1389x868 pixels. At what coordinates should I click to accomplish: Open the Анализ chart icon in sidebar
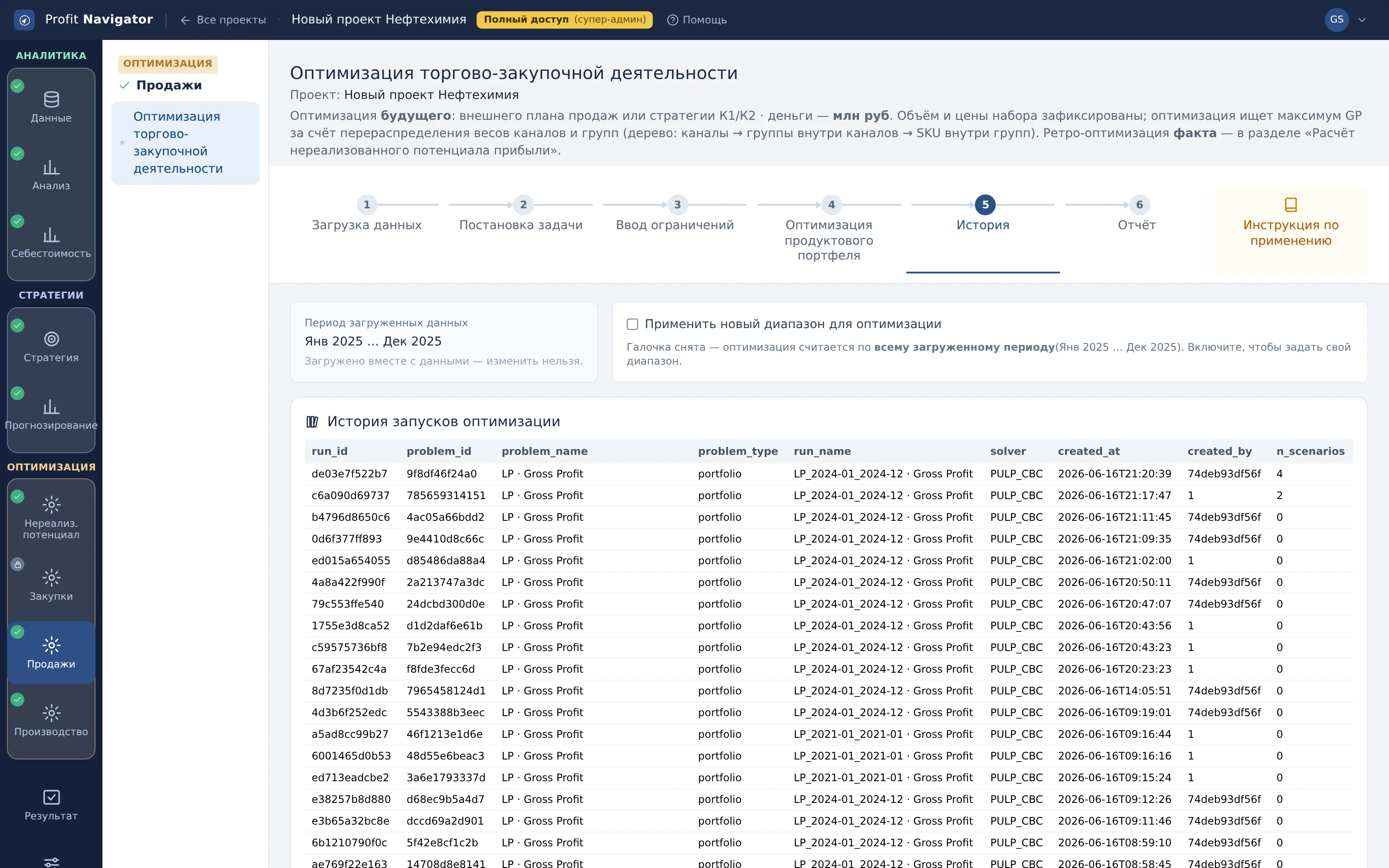[51, 167]
